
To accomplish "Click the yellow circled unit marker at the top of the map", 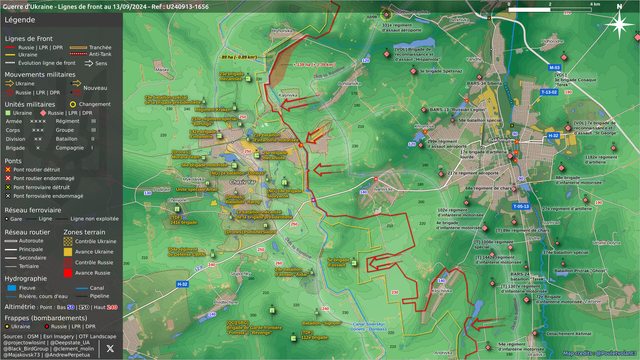I will tap(386, 15).
